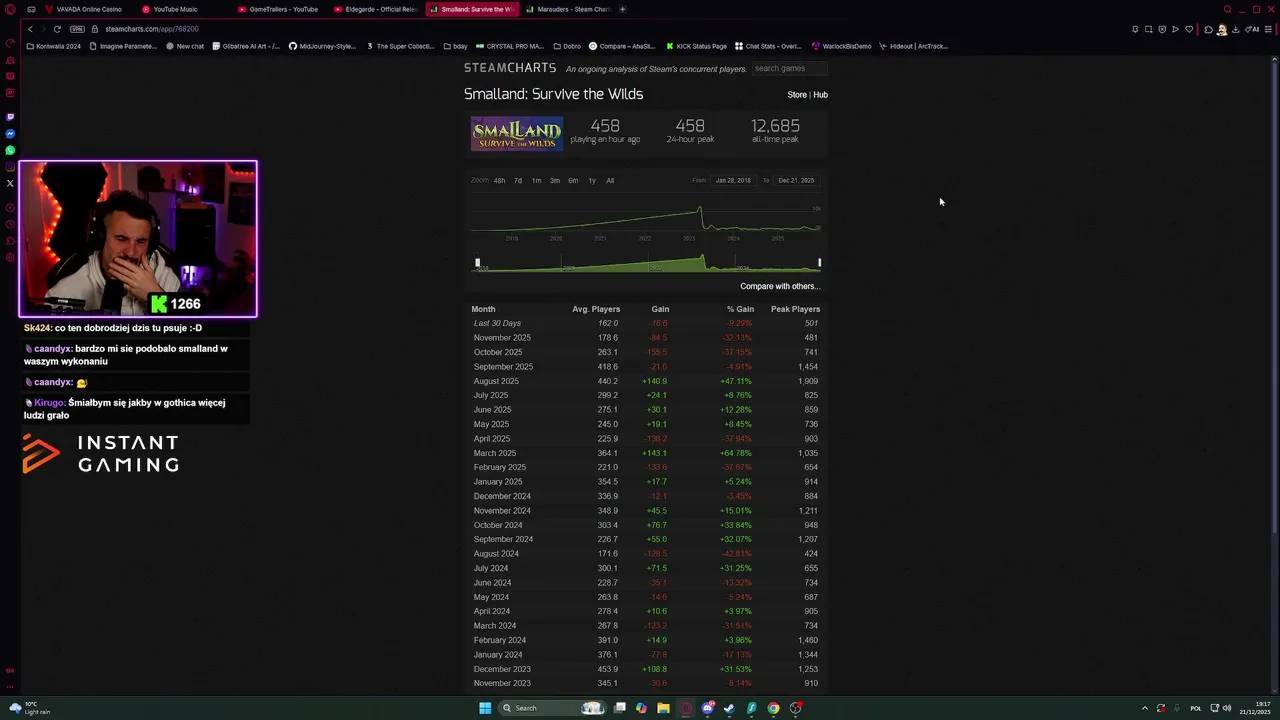Open the Konwalia 2024 bookmark folder

55,46
